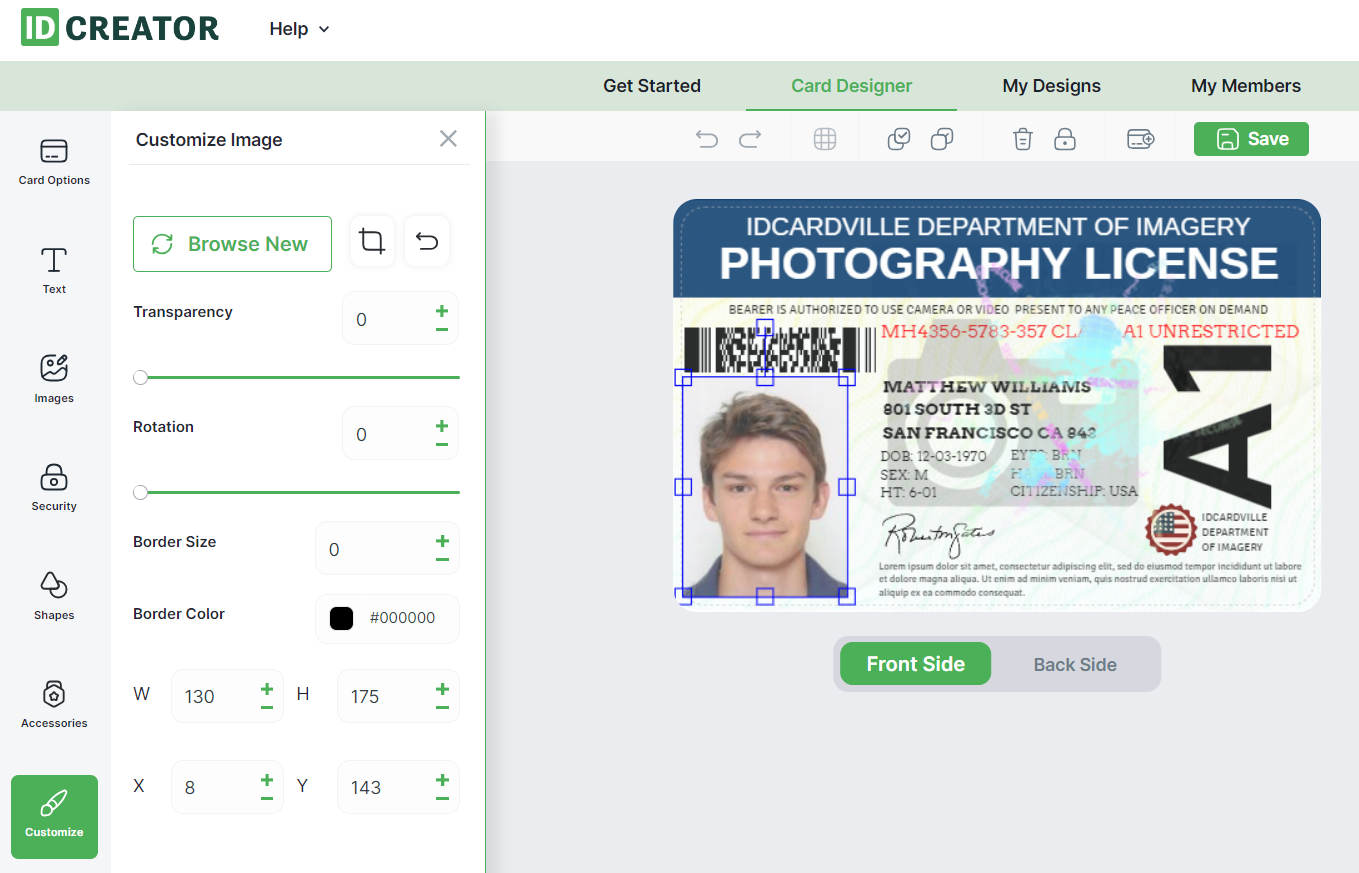Select the portrait photo on the card
The width and height of the screenshot is (1359, 873).
click(x=765, y=487)
